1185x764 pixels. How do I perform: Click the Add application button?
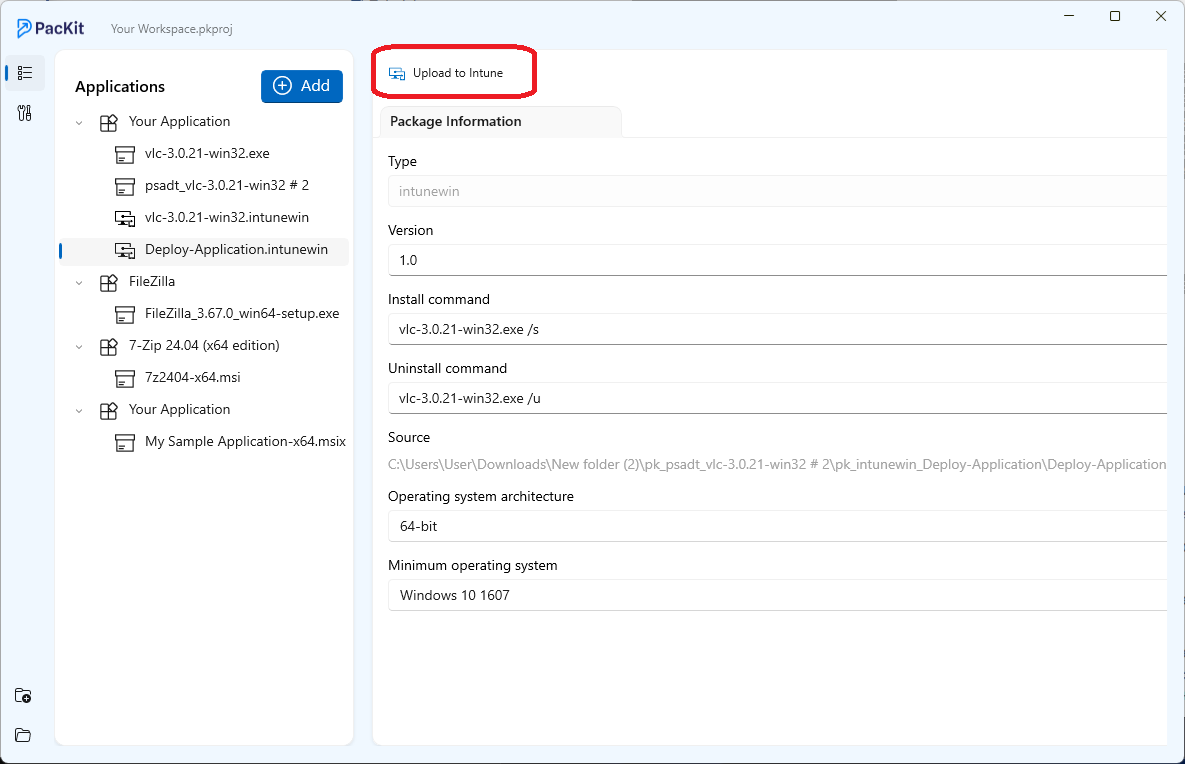[302, 86]
